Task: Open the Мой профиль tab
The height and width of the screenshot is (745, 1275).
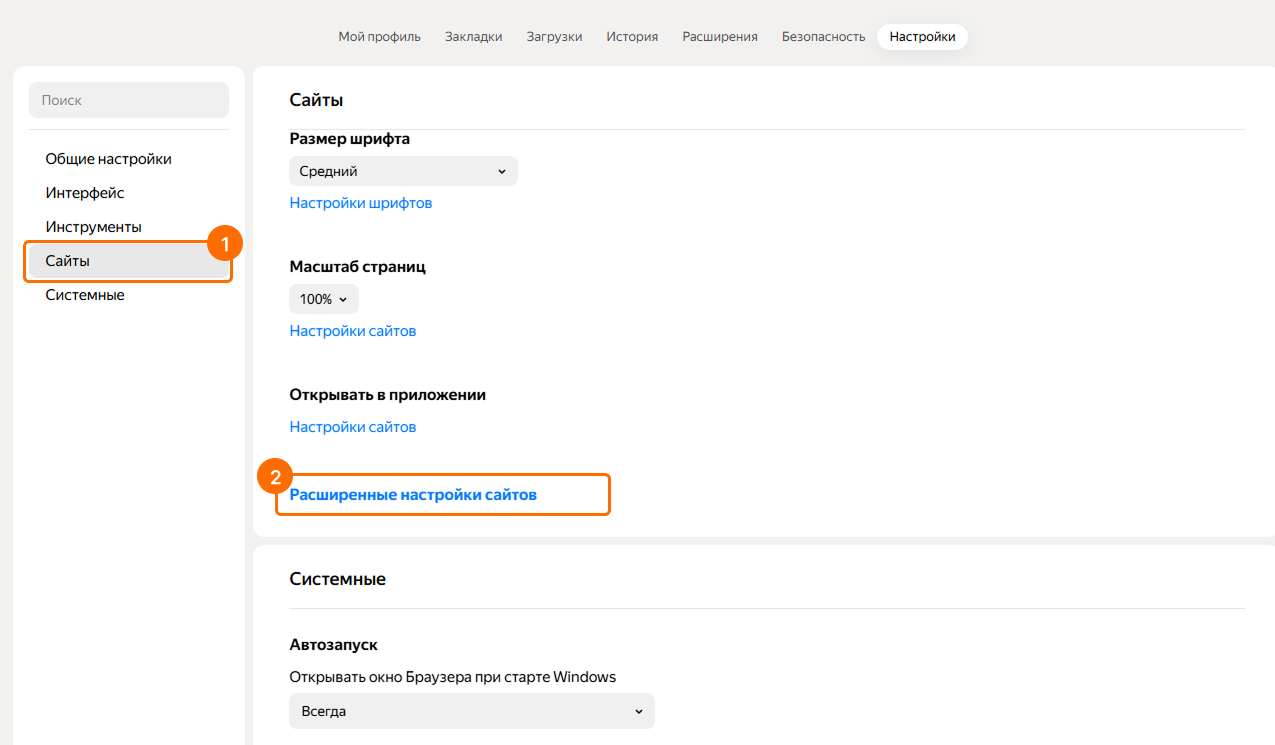Action: pos(379,37)
